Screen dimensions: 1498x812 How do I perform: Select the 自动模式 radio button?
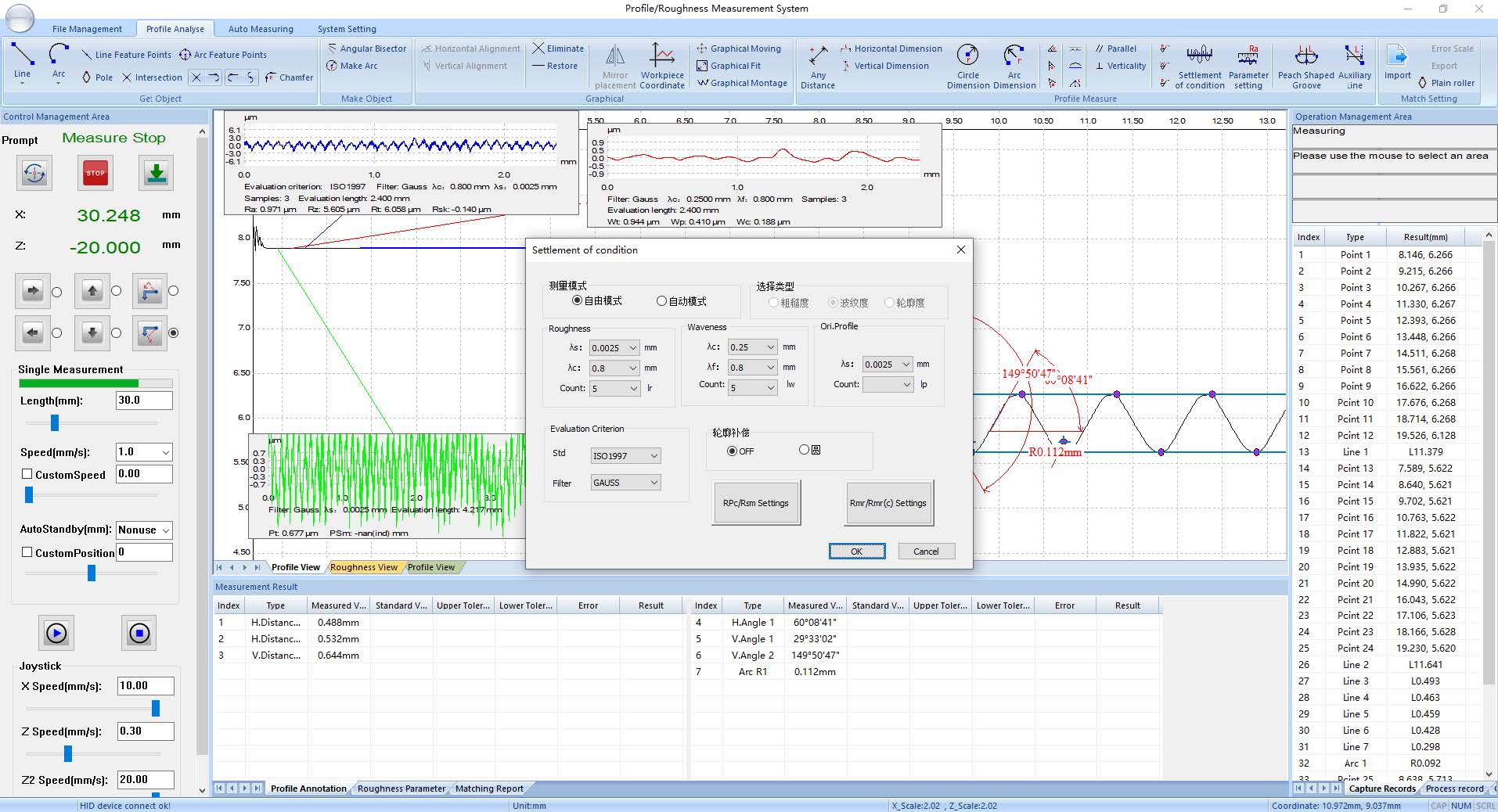(661, 301)
